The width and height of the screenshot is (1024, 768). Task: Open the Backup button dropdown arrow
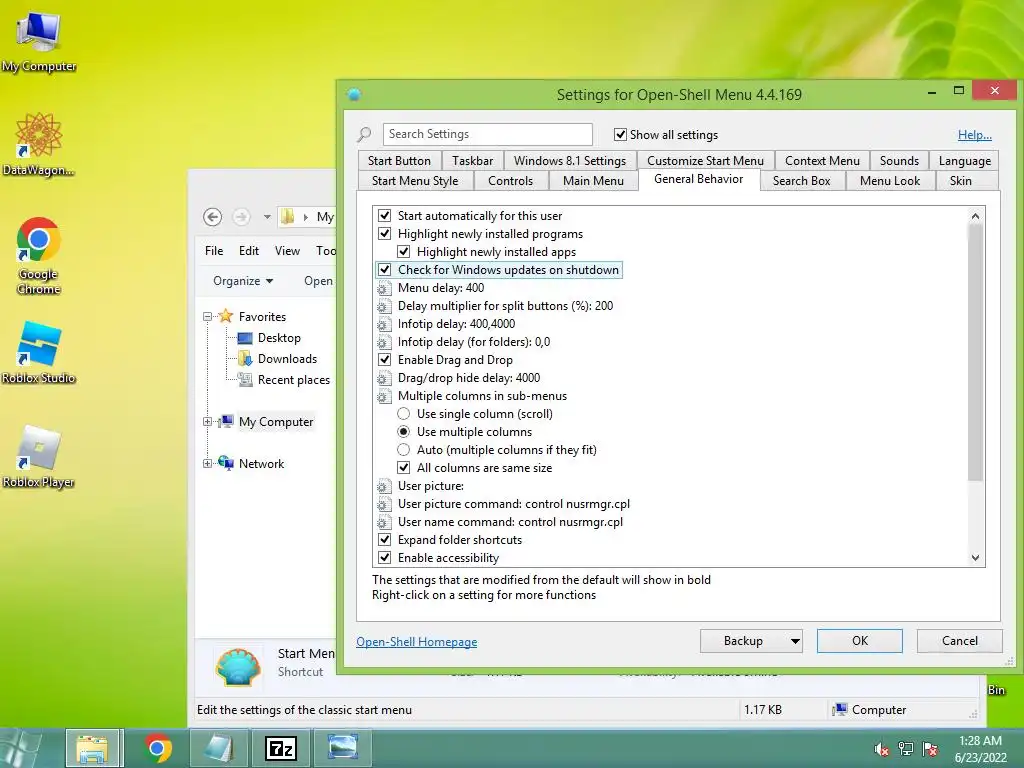coord(795,641)
